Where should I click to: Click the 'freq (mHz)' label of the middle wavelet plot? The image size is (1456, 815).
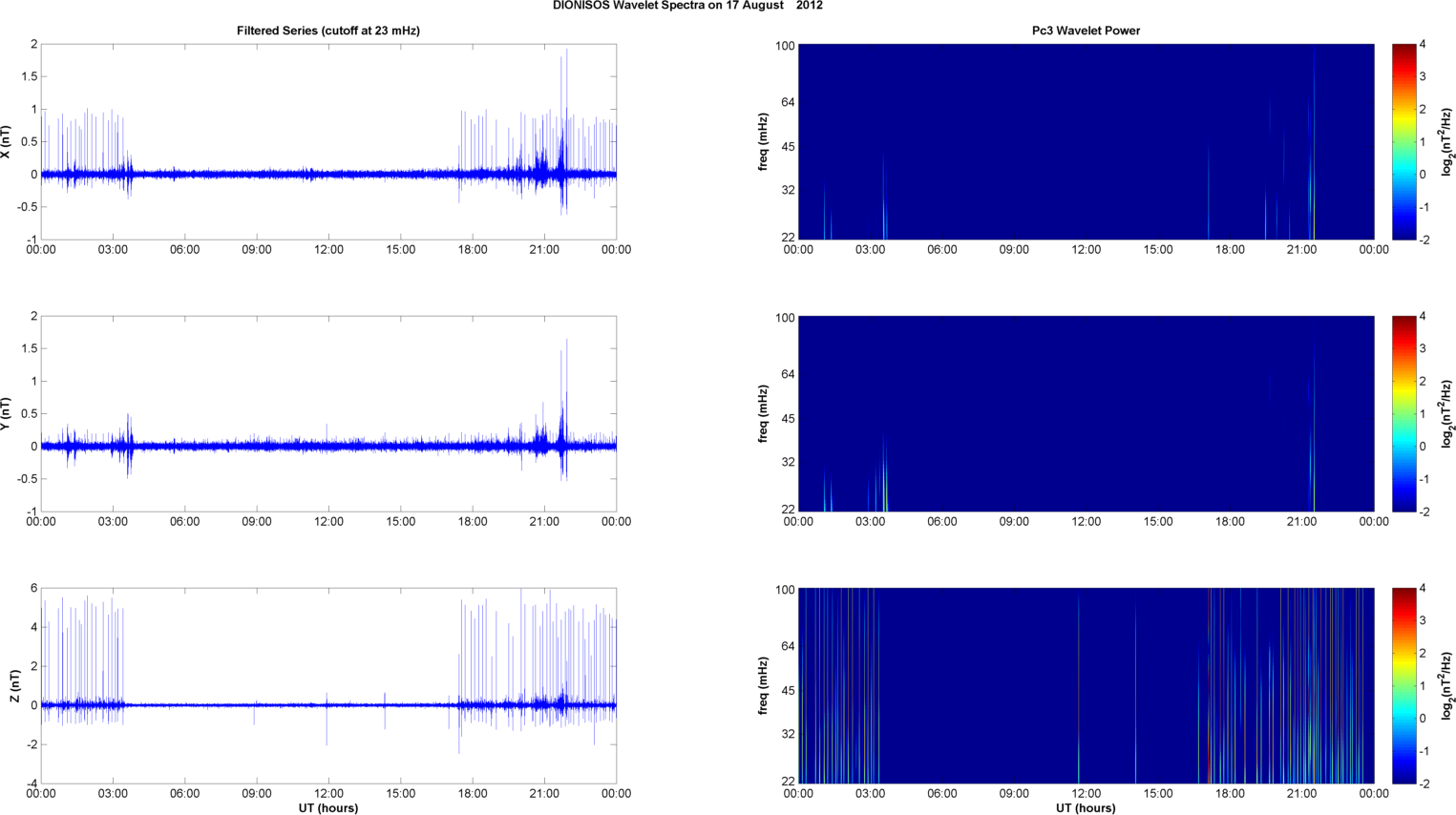[764, 413]
